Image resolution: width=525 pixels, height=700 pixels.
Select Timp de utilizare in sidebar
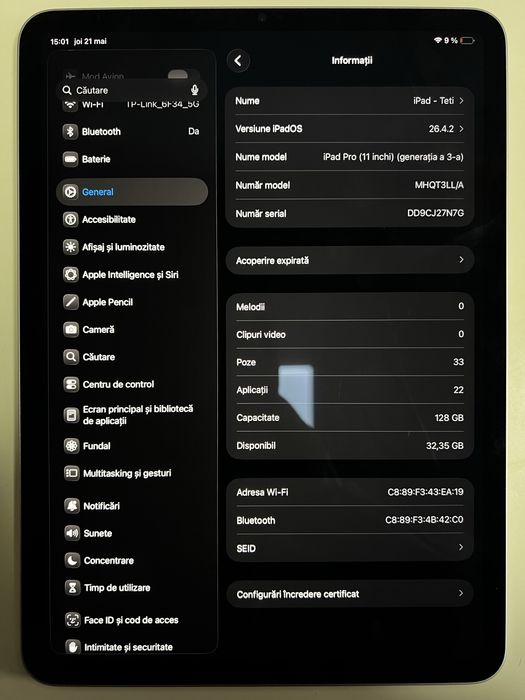(117, 588)
